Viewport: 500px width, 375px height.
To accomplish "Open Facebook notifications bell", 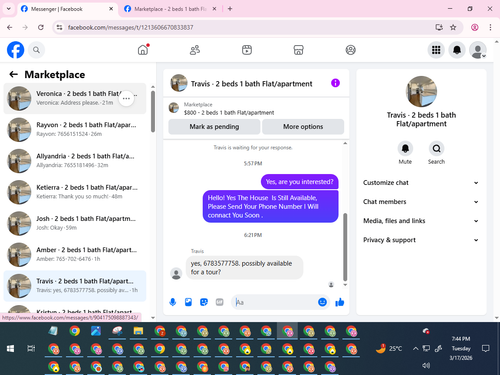I will click(x=457, y=50).
